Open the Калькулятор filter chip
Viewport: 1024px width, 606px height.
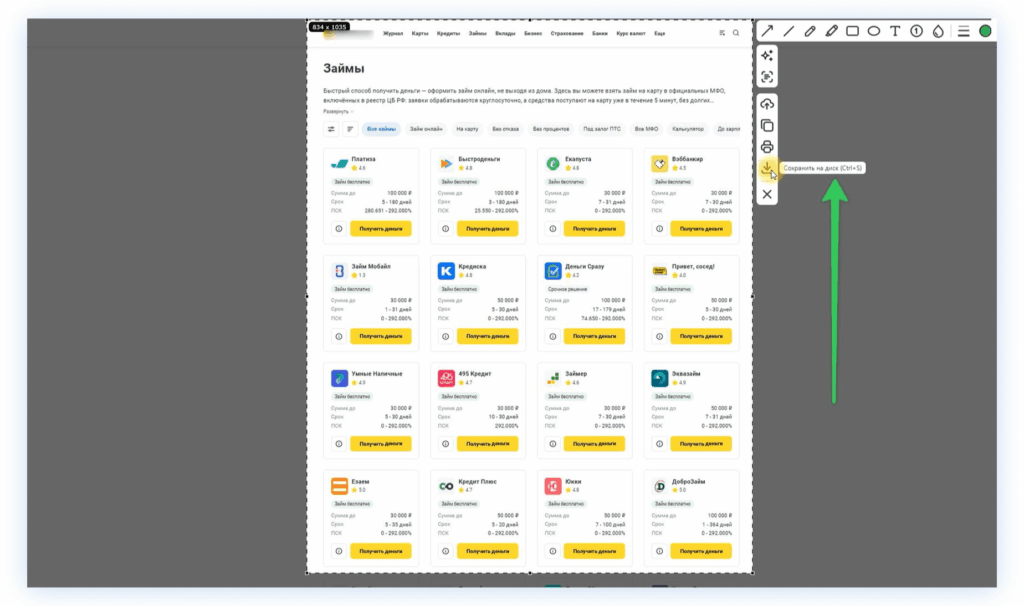(x=688, y=129)
